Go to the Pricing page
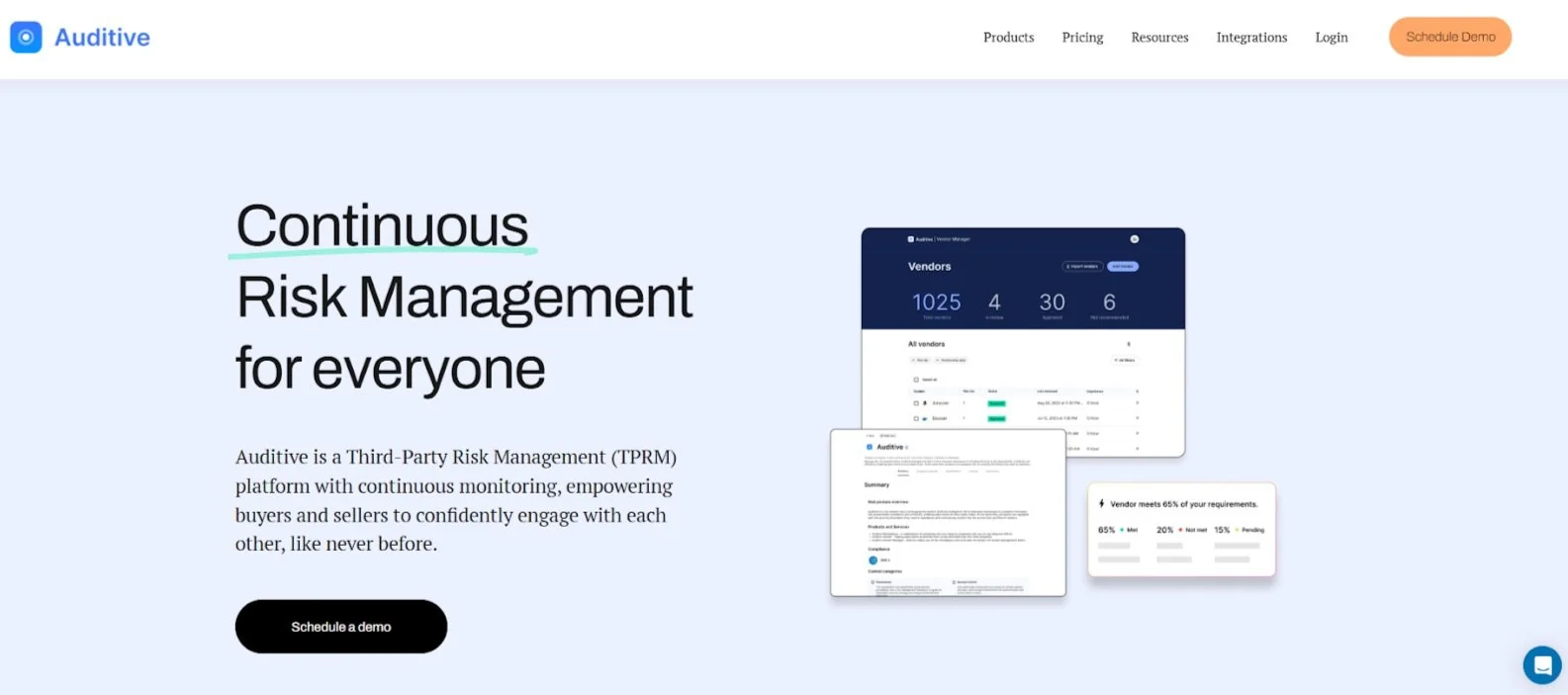This screenshot has width=1568, height=695. [x=1082, y=38]
